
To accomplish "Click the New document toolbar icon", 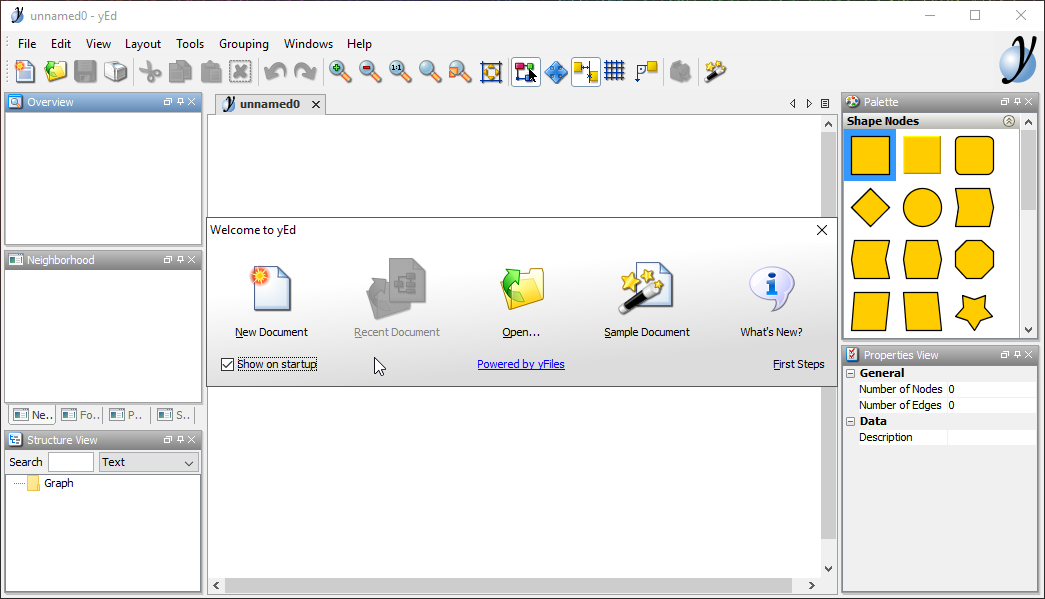I will [x=25, y=71].
